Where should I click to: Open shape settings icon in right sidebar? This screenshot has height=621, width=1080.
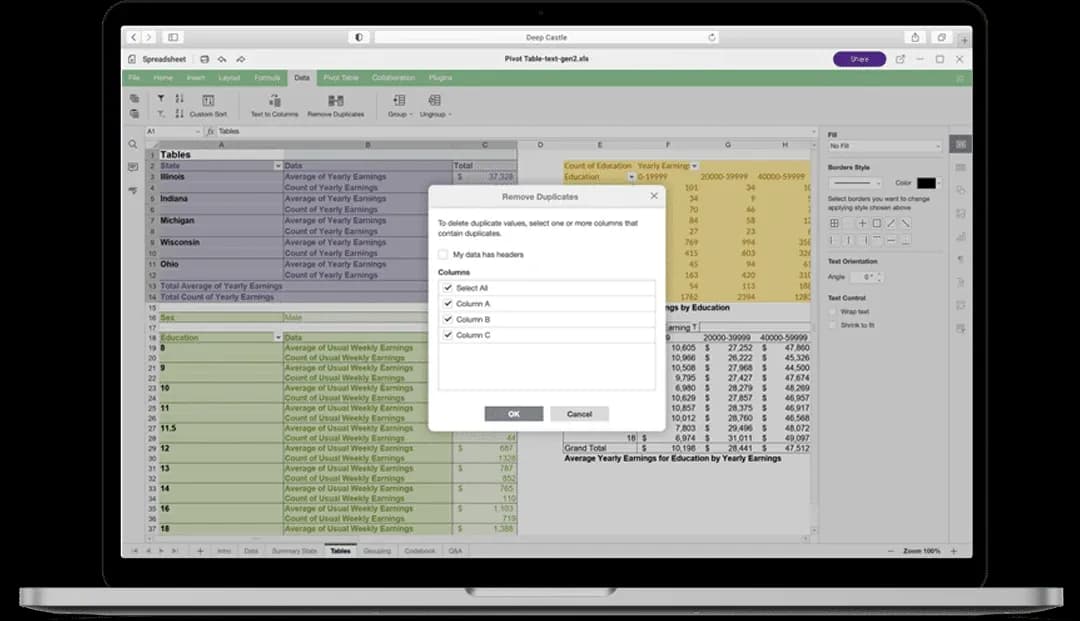tap(960, 191)
